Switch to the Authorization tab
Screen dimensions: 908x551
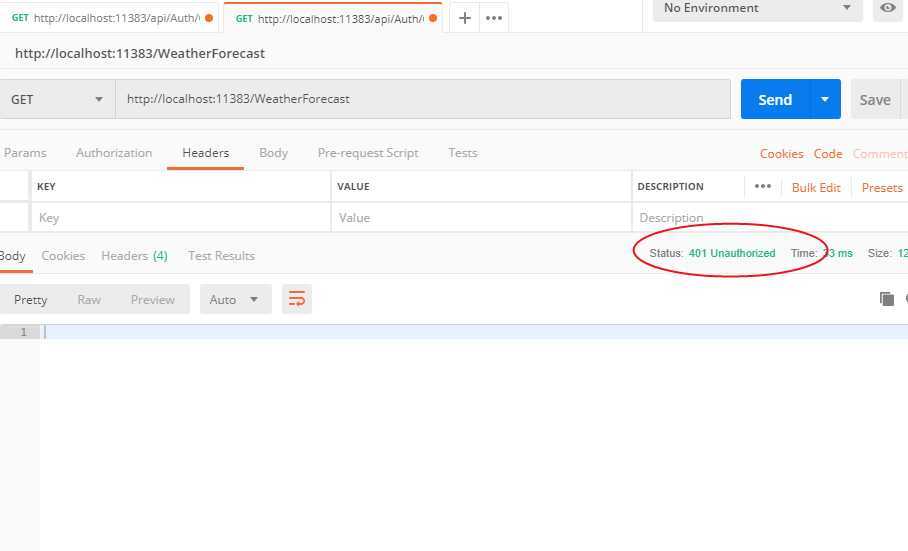pyautogui.click(x=114, y=153)
